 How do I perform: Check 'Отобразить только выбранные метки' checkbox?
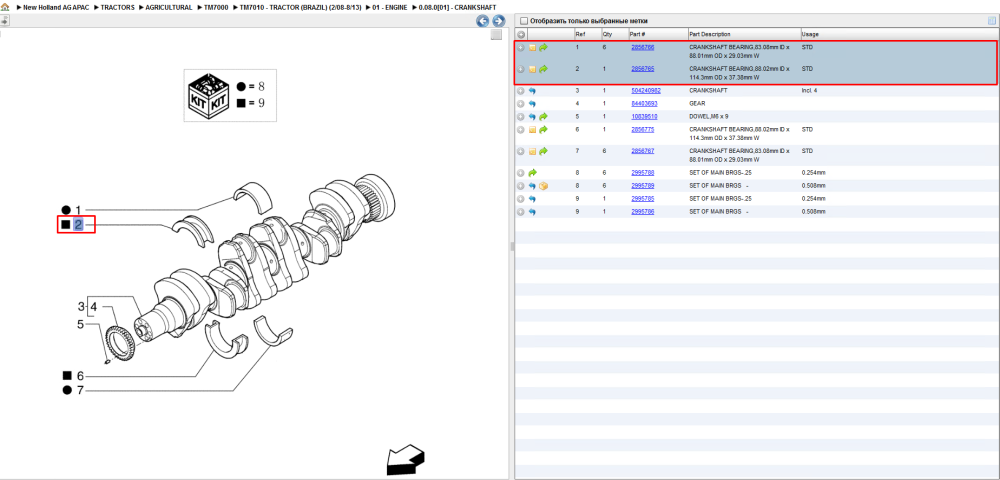click(524, 21)
